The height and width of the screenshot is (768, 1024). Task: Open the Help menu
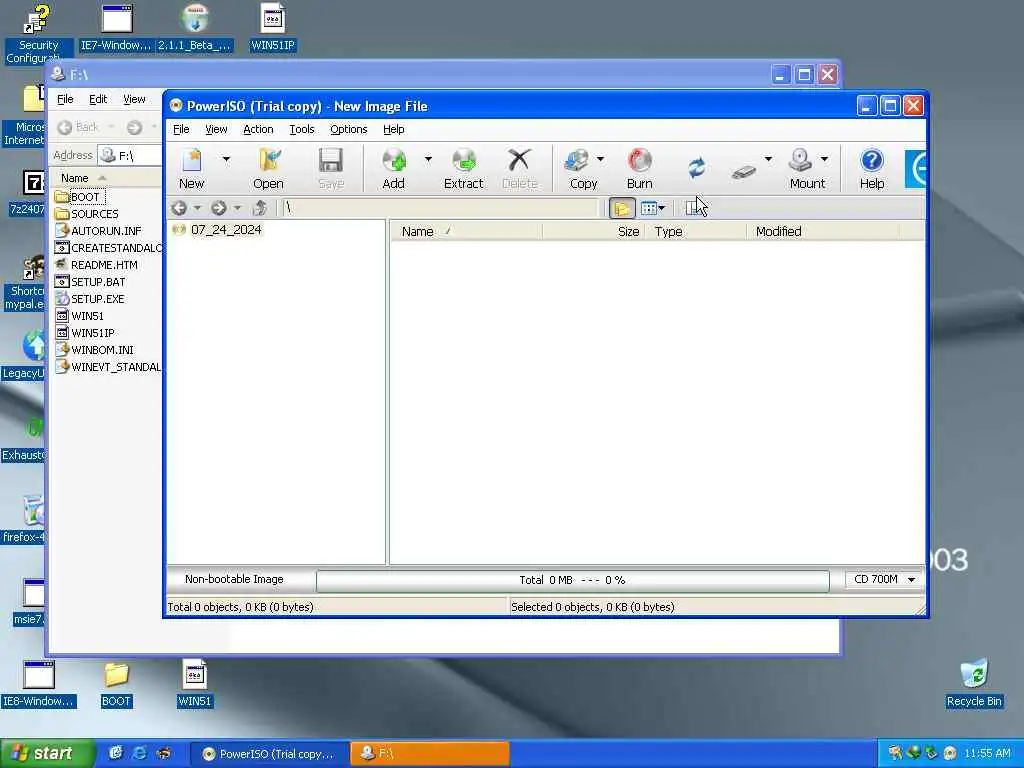(393, 129)
